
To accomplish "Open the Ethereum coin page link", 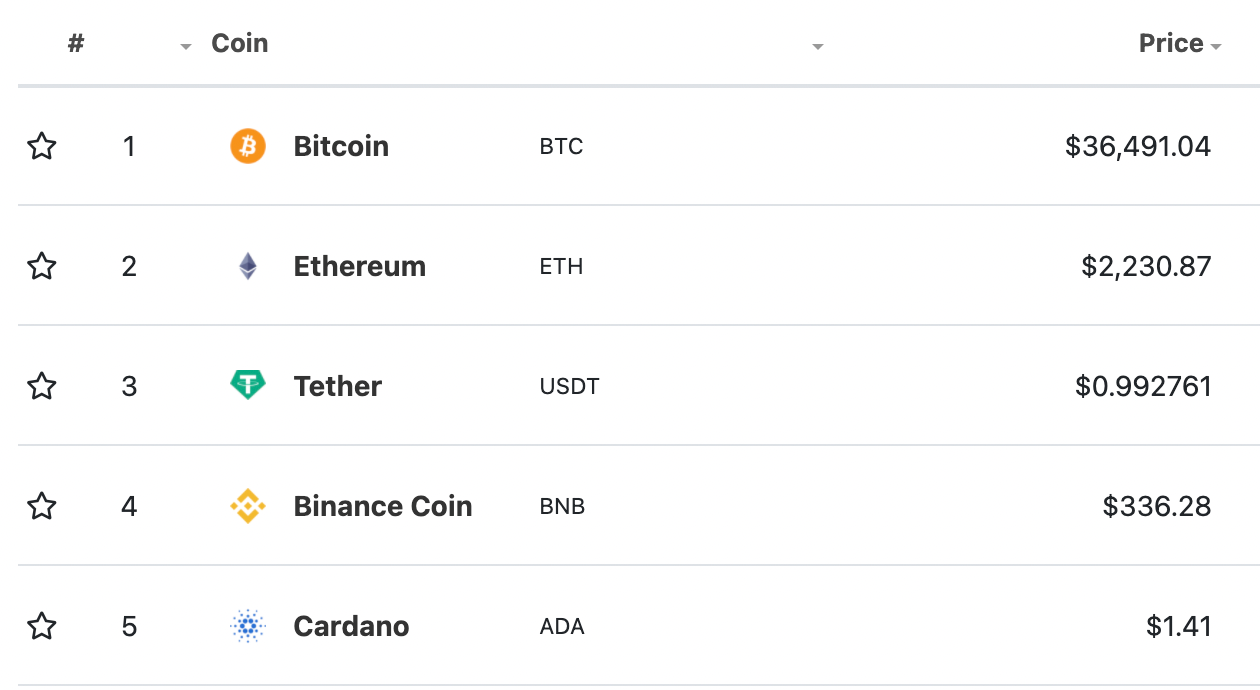I will pos(360,266).
